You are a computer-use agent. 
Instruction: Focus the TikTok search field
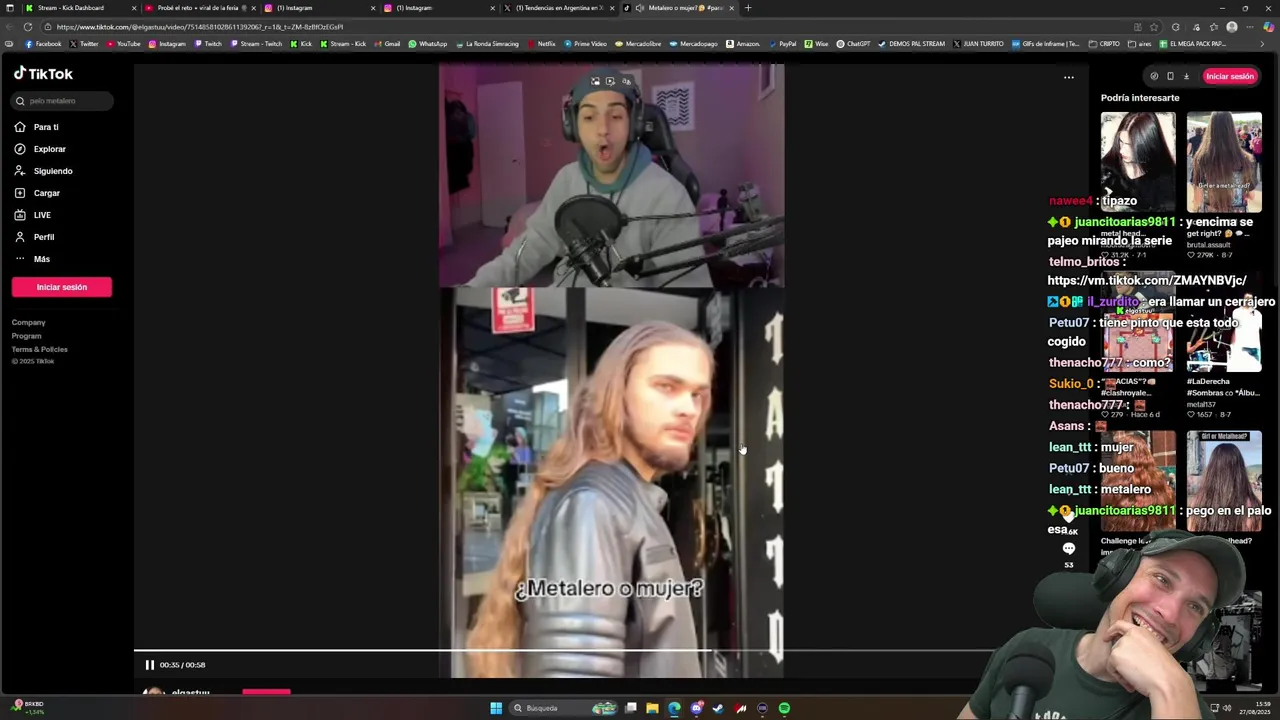[x=63, y=101]
